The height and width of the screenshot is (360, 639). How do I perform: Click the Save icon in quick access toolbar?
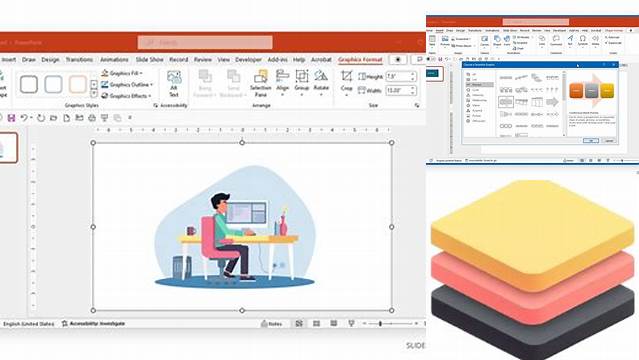[x=11, y=118]
